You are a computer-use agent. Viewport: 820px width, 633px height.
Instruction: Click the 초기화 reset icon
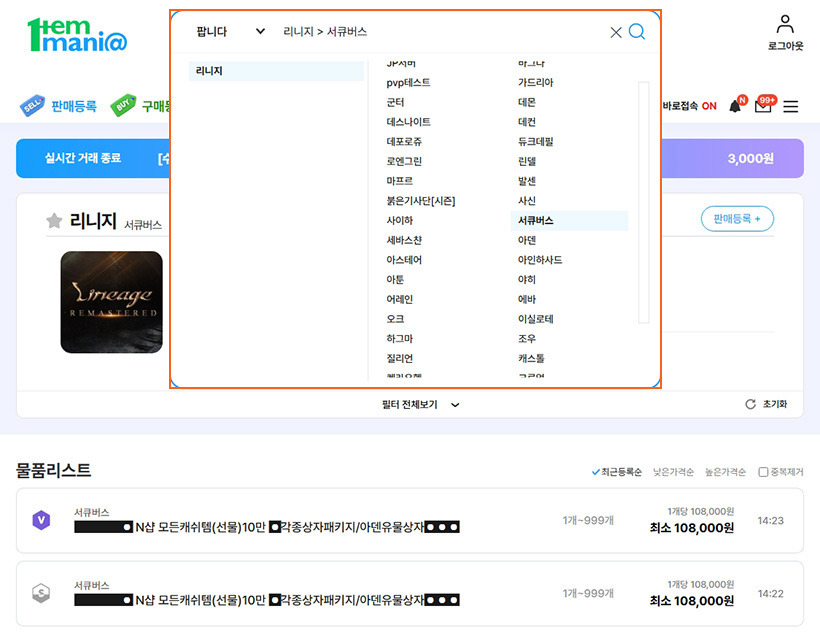(751, 404)
